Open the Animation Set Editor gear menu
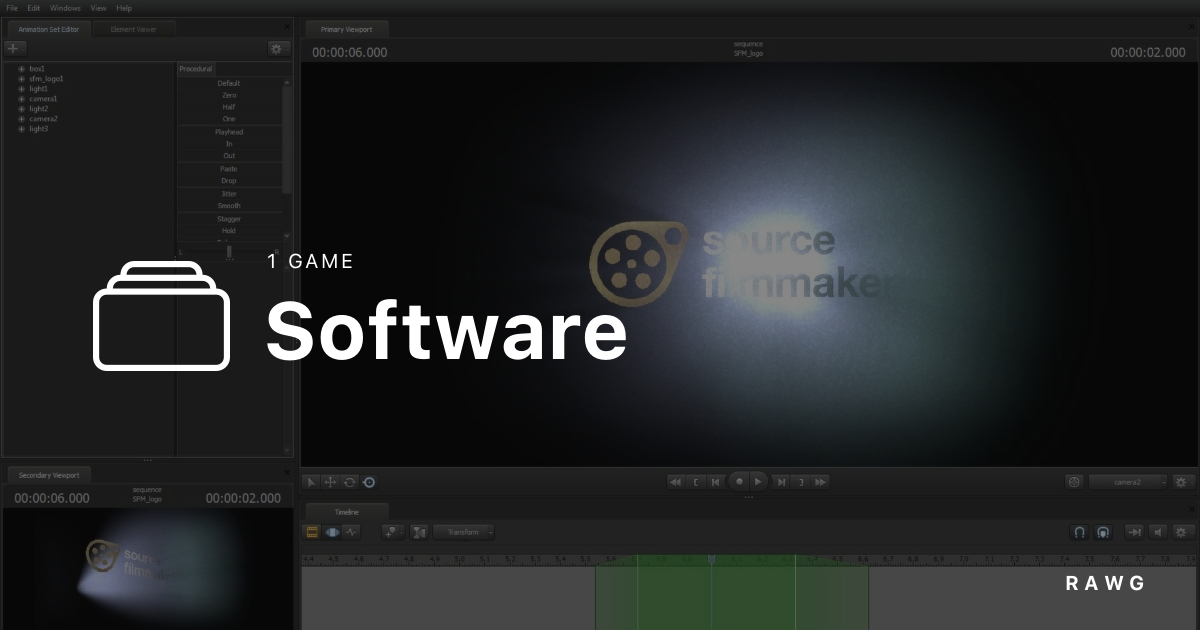Viewport: 1200px width, 630px height. (278, 48)
